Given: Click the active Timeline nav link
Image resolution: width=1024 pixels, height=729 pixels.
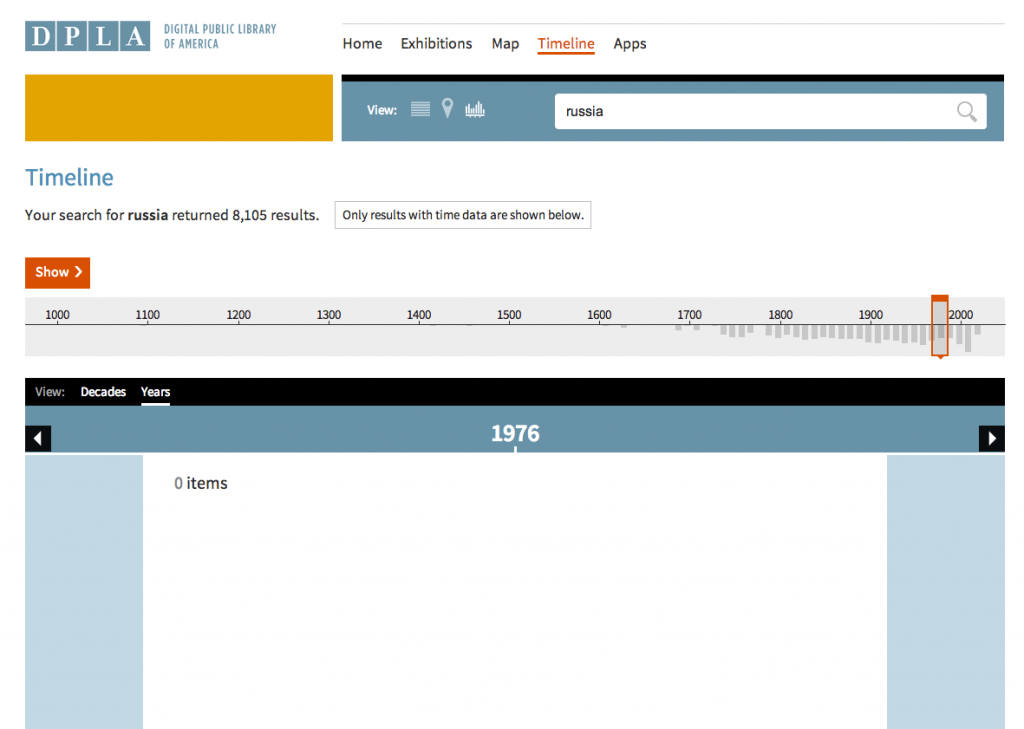Looking at the screenshot, I should [565, 44].
